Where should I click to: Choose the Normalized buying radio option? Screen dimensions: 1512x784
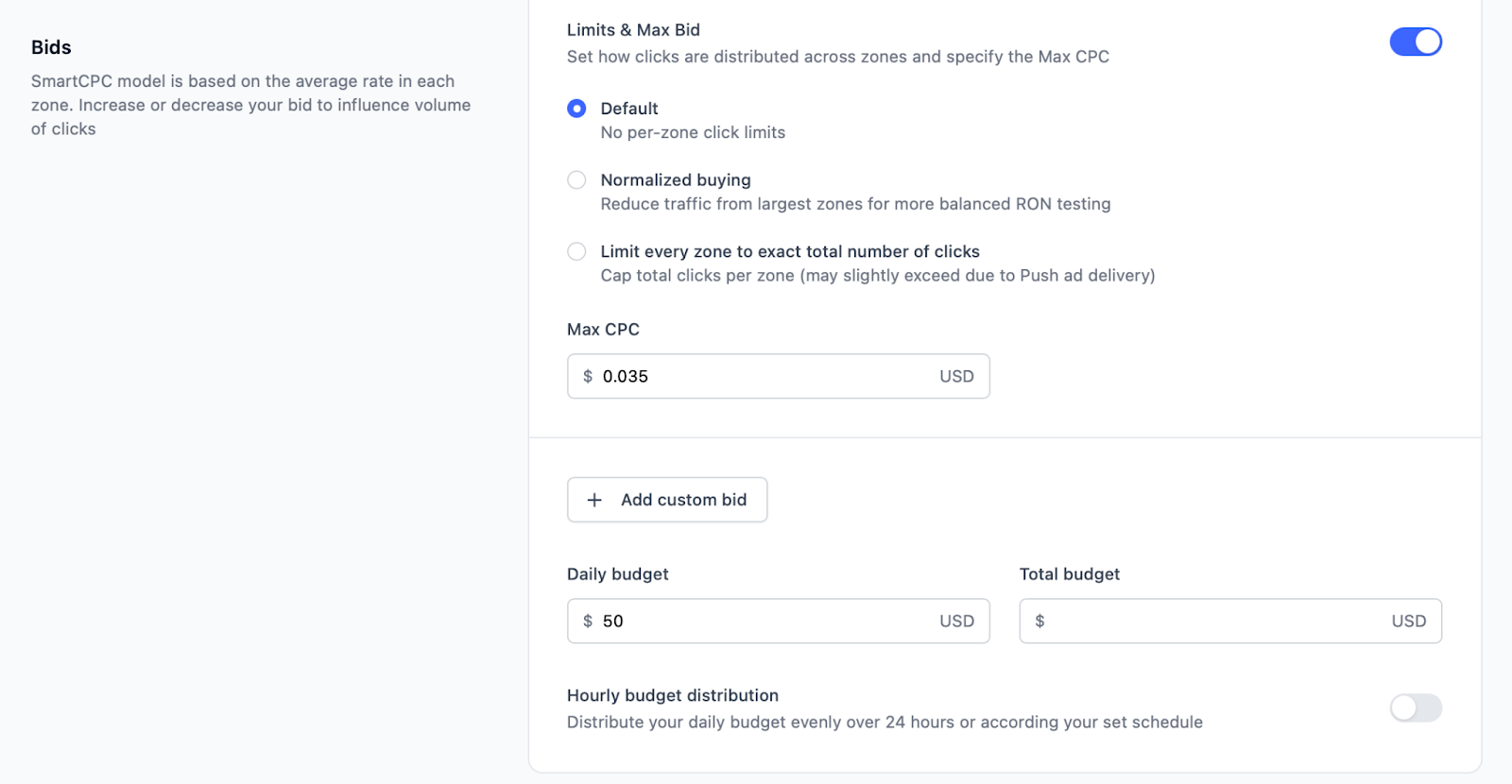(576, 179)
